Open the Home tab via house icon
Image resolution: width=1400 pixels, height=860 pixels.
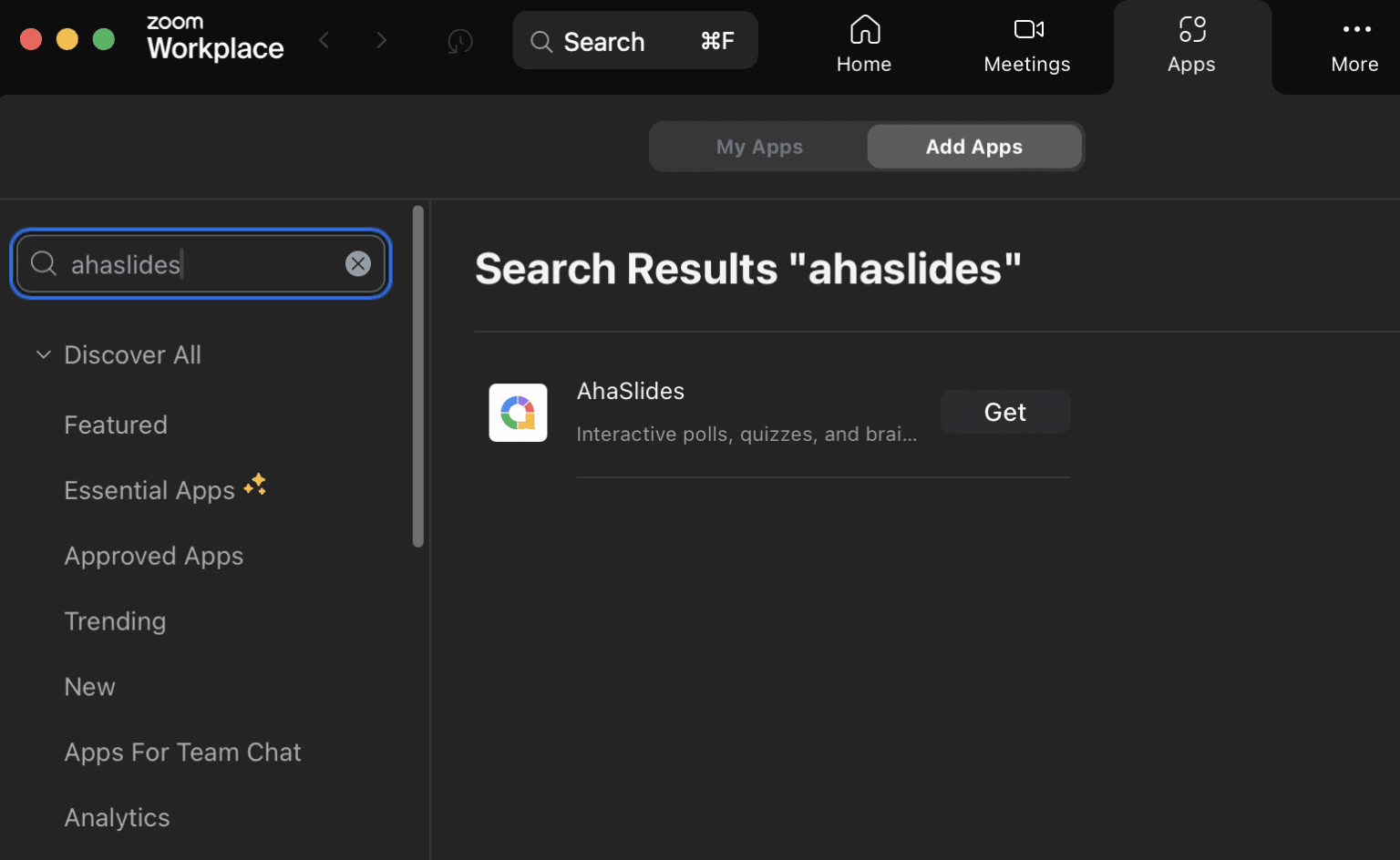click(x=863, y=41)
